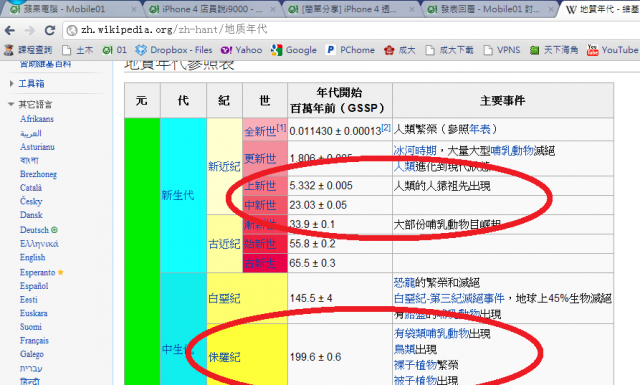Select the 23.03 ± 0.05 table cell
The width and height of the screenshot is (640, 385).
(340, 205)
